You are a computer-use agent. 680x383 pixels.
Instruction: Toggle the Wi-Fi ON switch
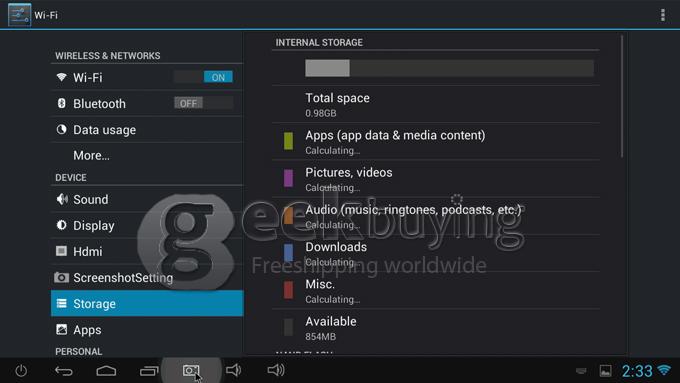coord(203,77)
